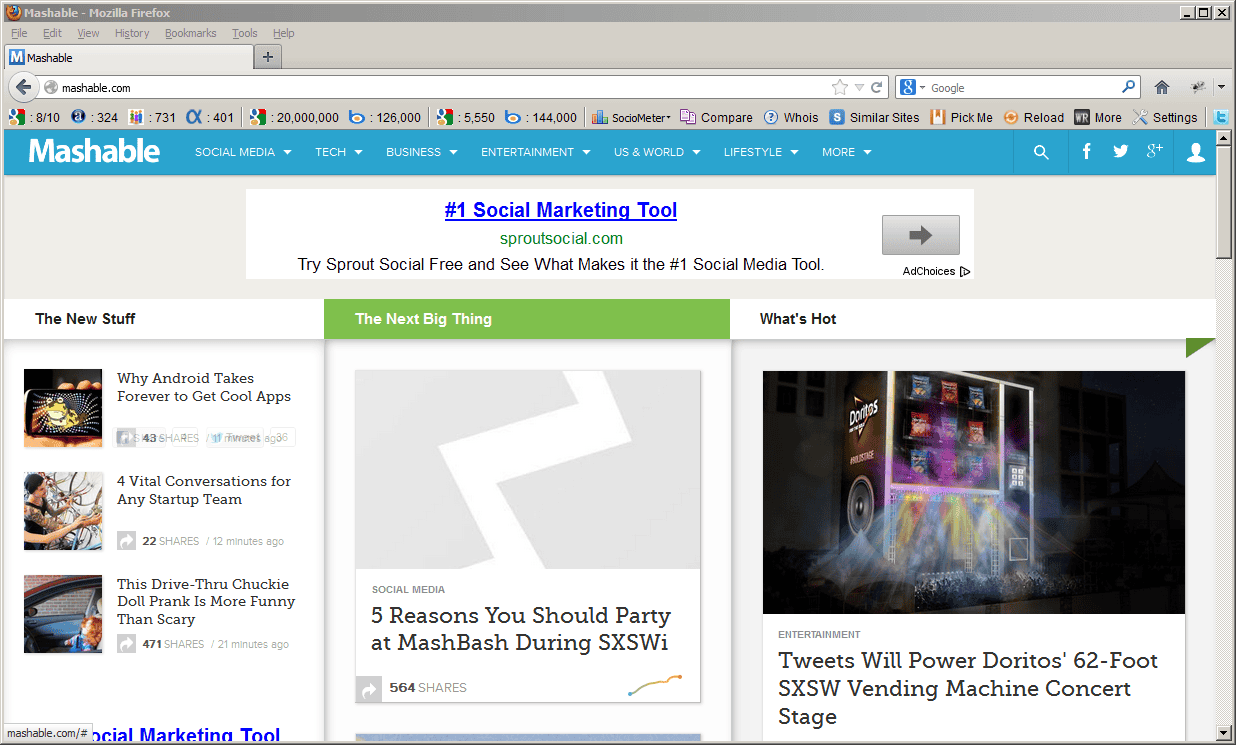This screenshot has width=1236, height=745.
Task: Click the Pick Me toolbar button
Action: coord(961,117)
